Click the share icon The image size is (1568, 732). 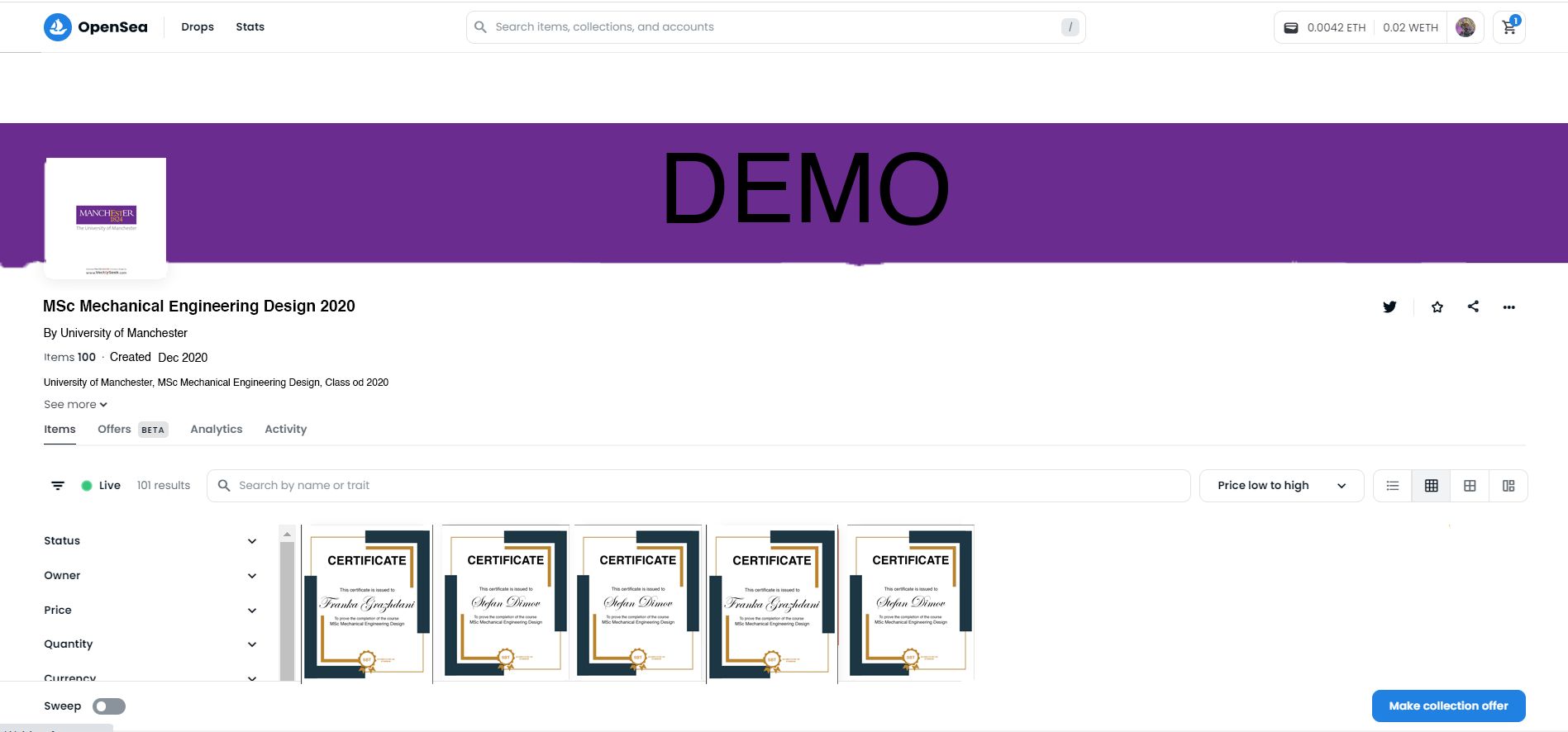(x=1473, y=307)
